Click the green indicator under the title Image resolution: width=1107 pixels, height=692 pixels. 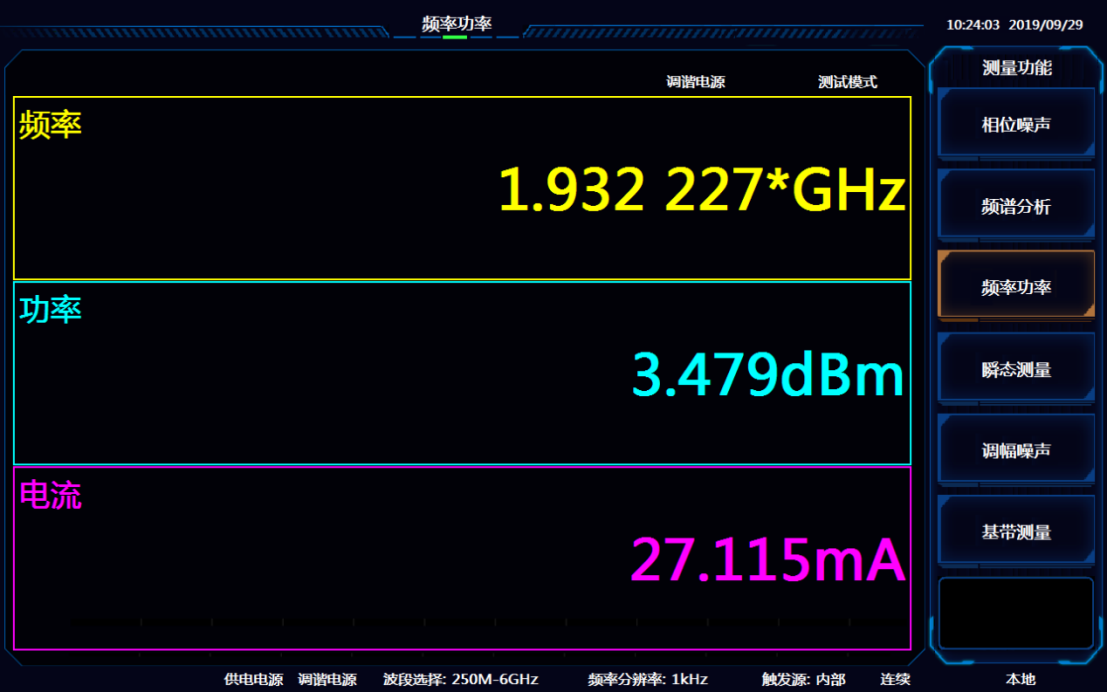455,37
